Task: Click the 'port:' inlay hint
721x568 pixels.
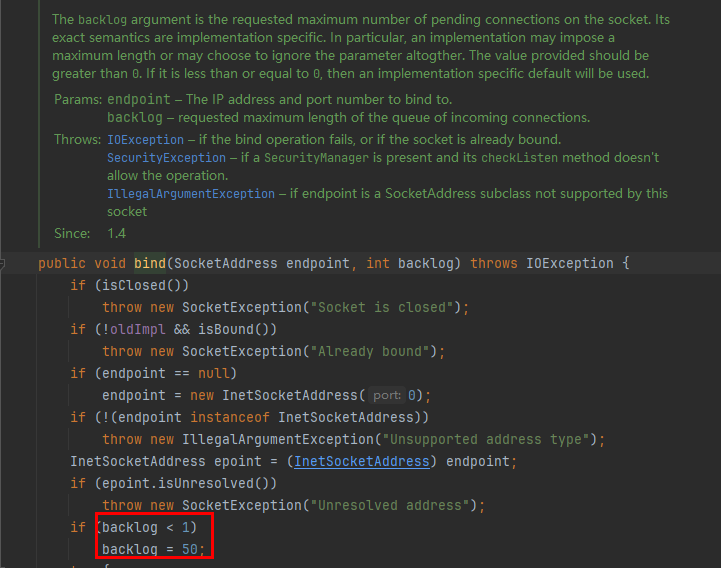Action: click(387, 395)
